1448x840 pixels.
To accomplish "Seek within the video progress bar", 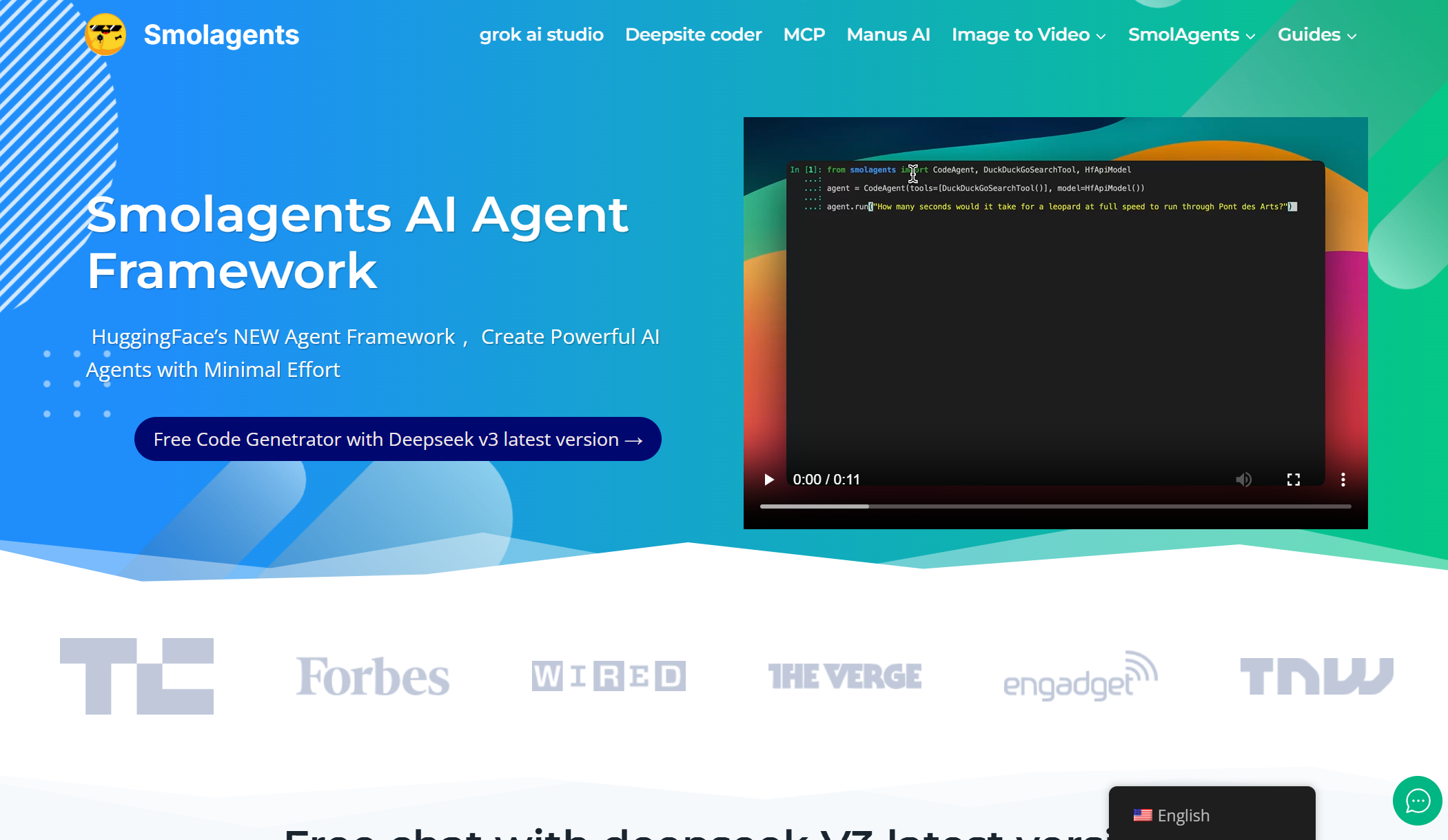I will [1054, 506].
